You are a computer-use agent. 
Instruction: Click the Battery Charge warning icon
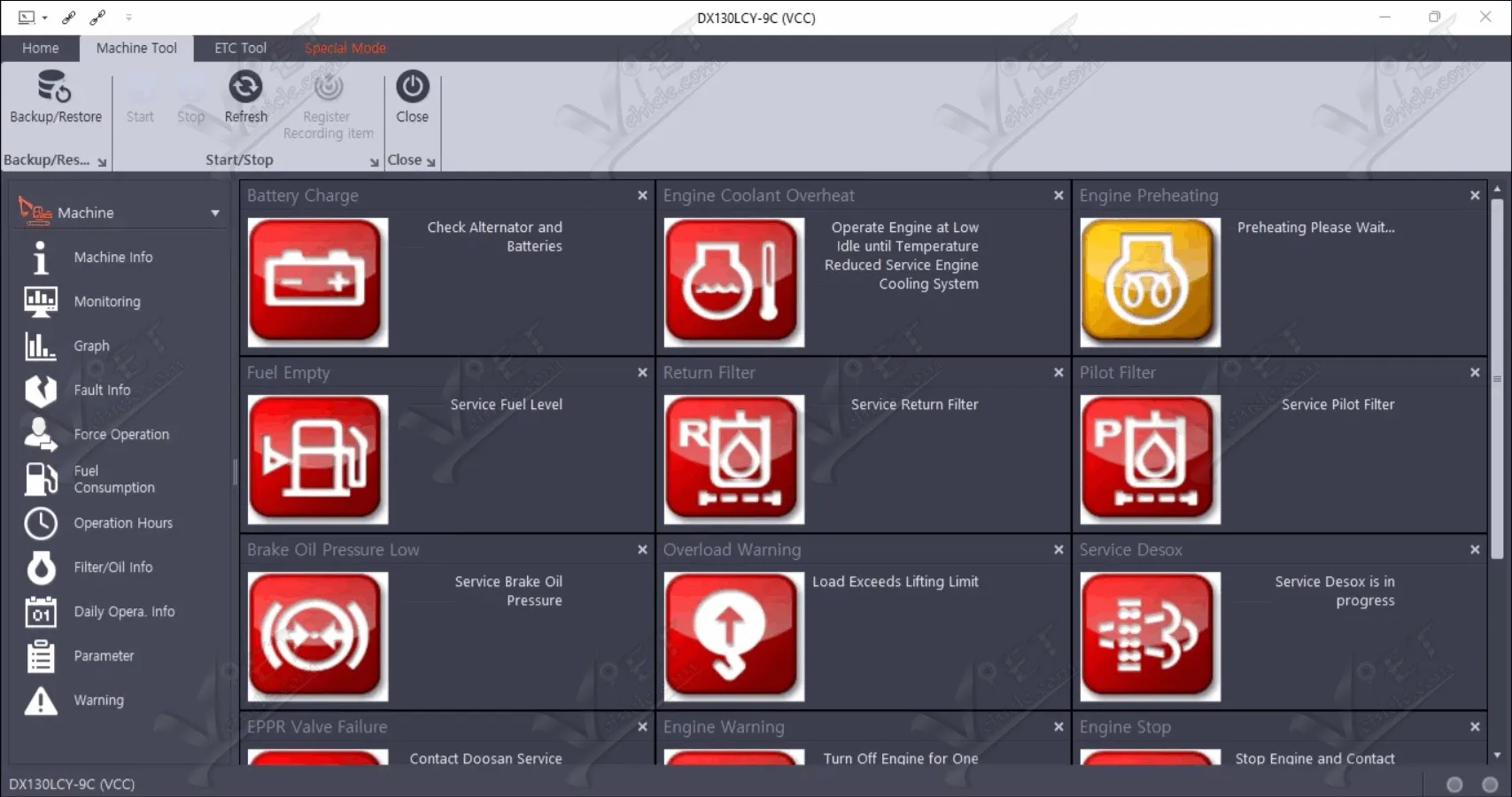[x=318, y=282]
